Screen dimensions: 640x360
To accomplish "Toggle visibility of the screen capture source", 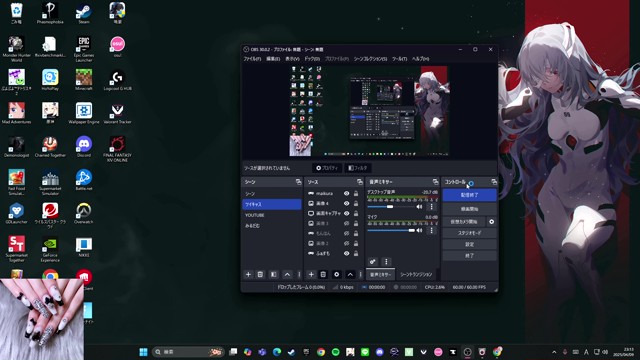I will point(347,213).
